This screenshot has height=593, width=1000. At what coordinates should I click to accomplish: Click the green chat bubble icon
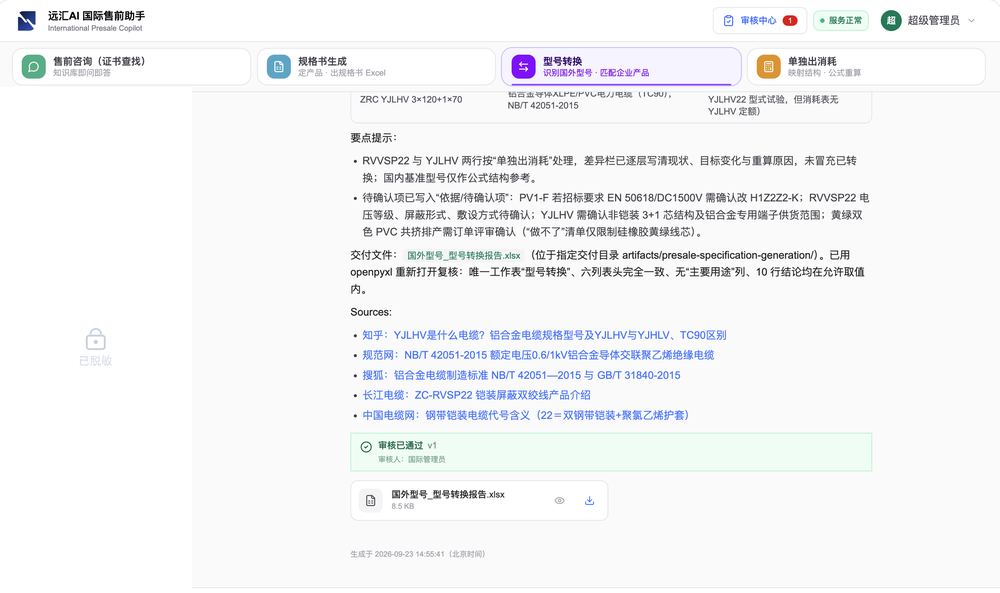[x=34, y=66]
